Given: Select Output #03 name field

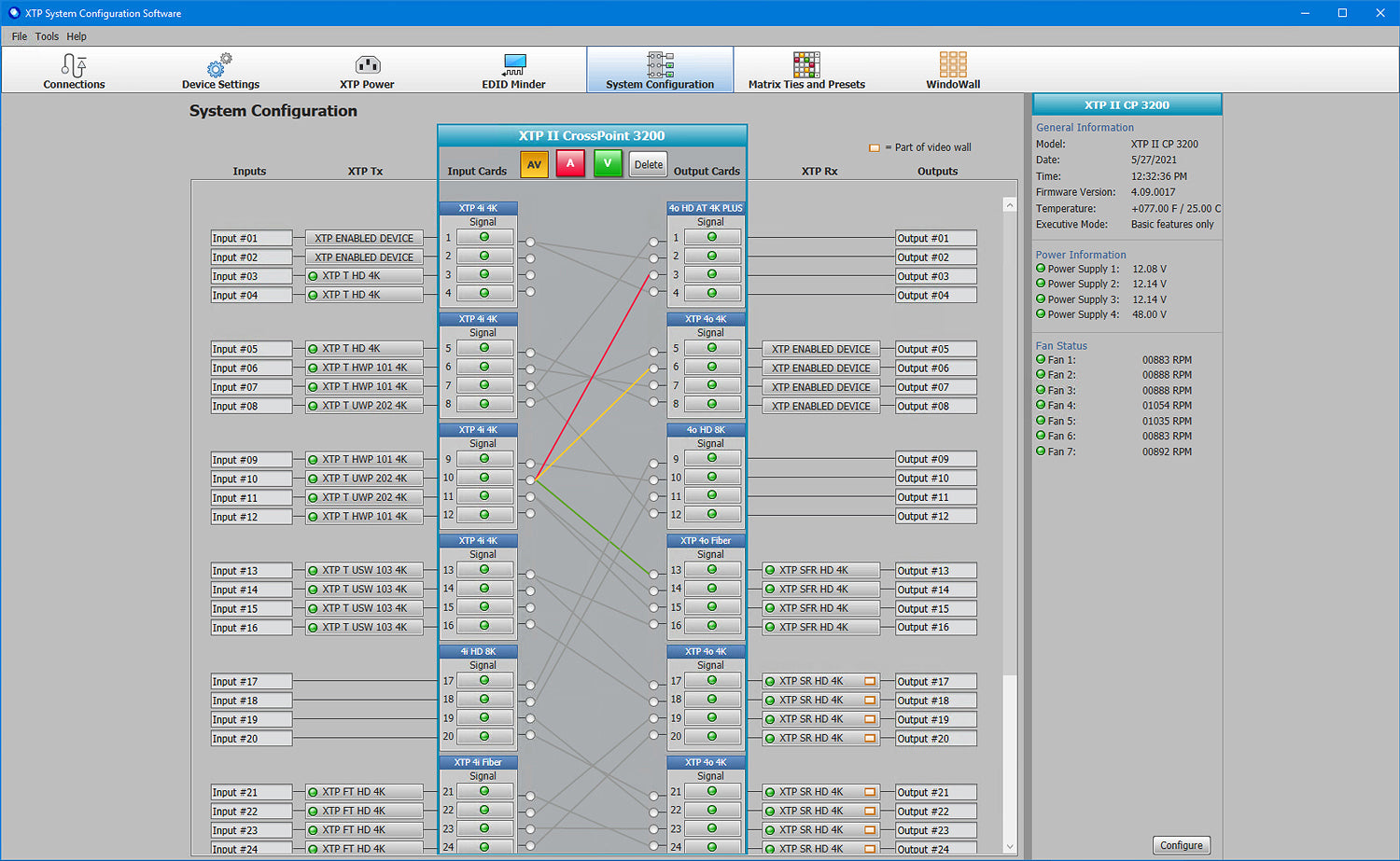Looking at the screenshot, I should pos(936,276).
